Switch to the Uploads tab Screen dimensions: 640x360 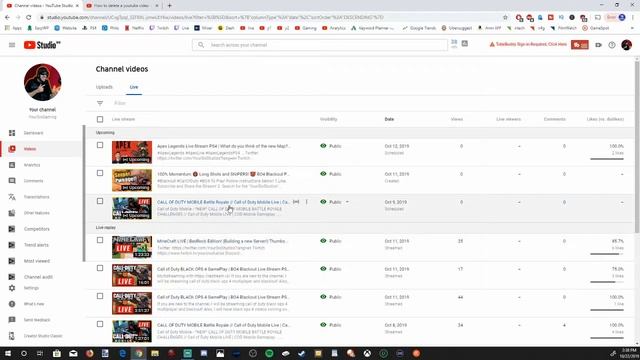pos(104,87)
